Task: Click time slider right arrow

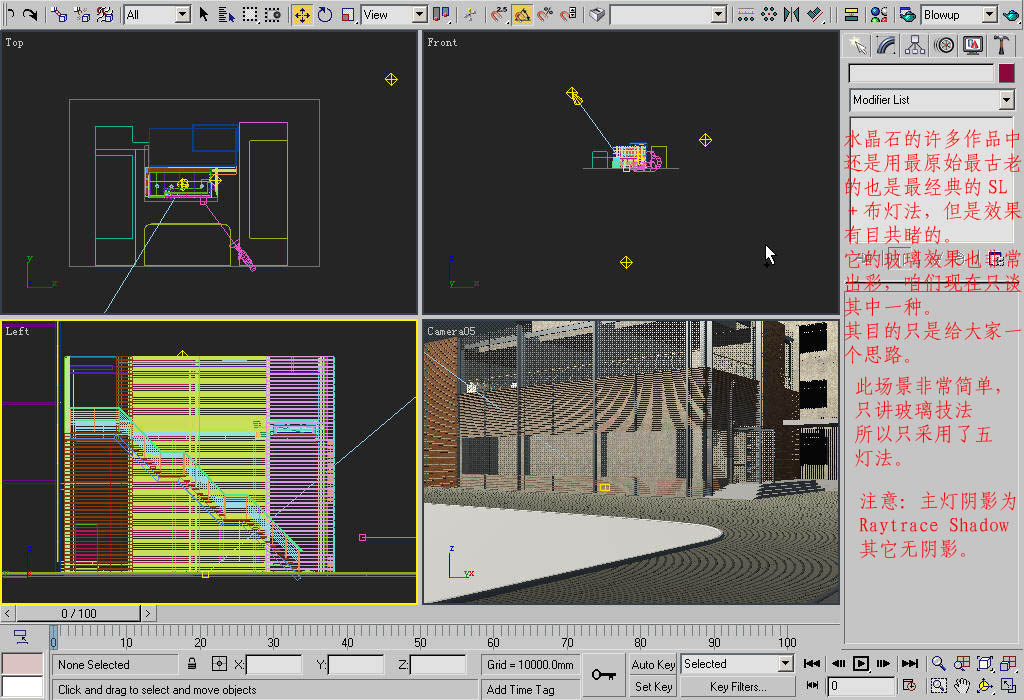Action: [148, 613]
